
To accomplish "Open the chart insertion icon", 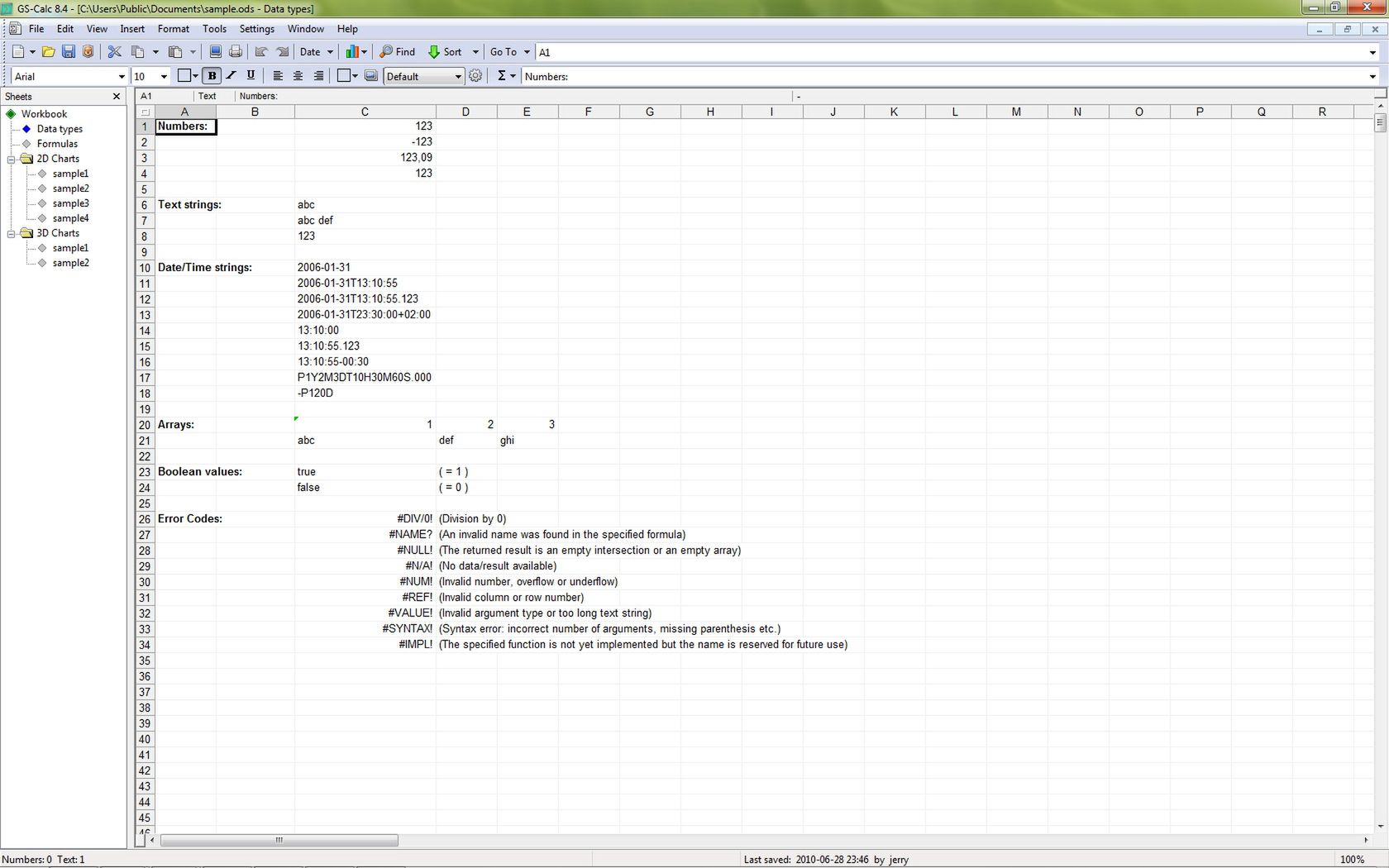I will tap(351, 51).
